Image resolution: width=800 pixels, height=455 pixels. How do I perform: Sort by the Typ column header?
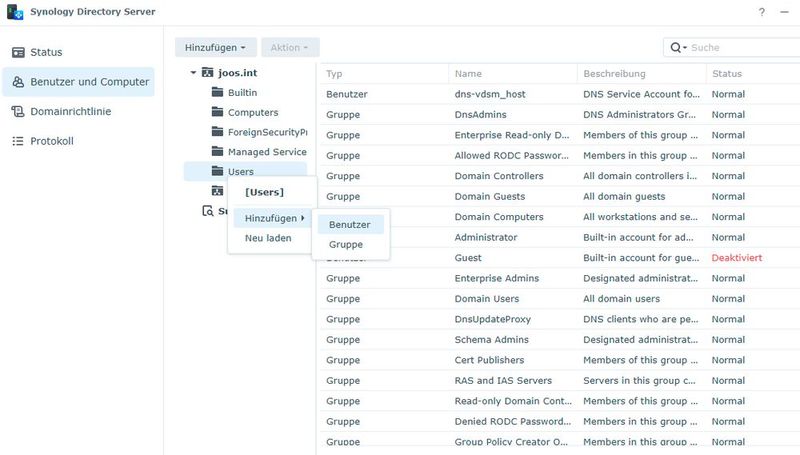[384, 74]
